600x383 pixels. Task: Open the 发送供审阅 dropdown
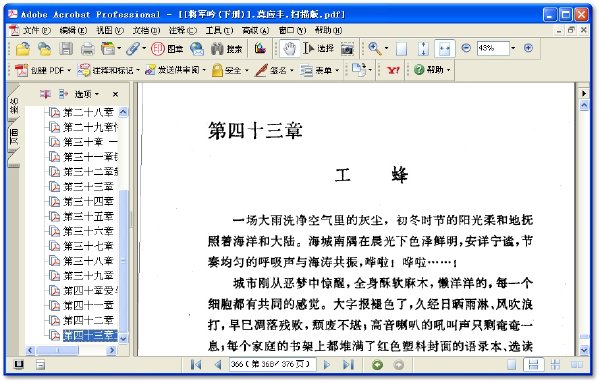175,70
